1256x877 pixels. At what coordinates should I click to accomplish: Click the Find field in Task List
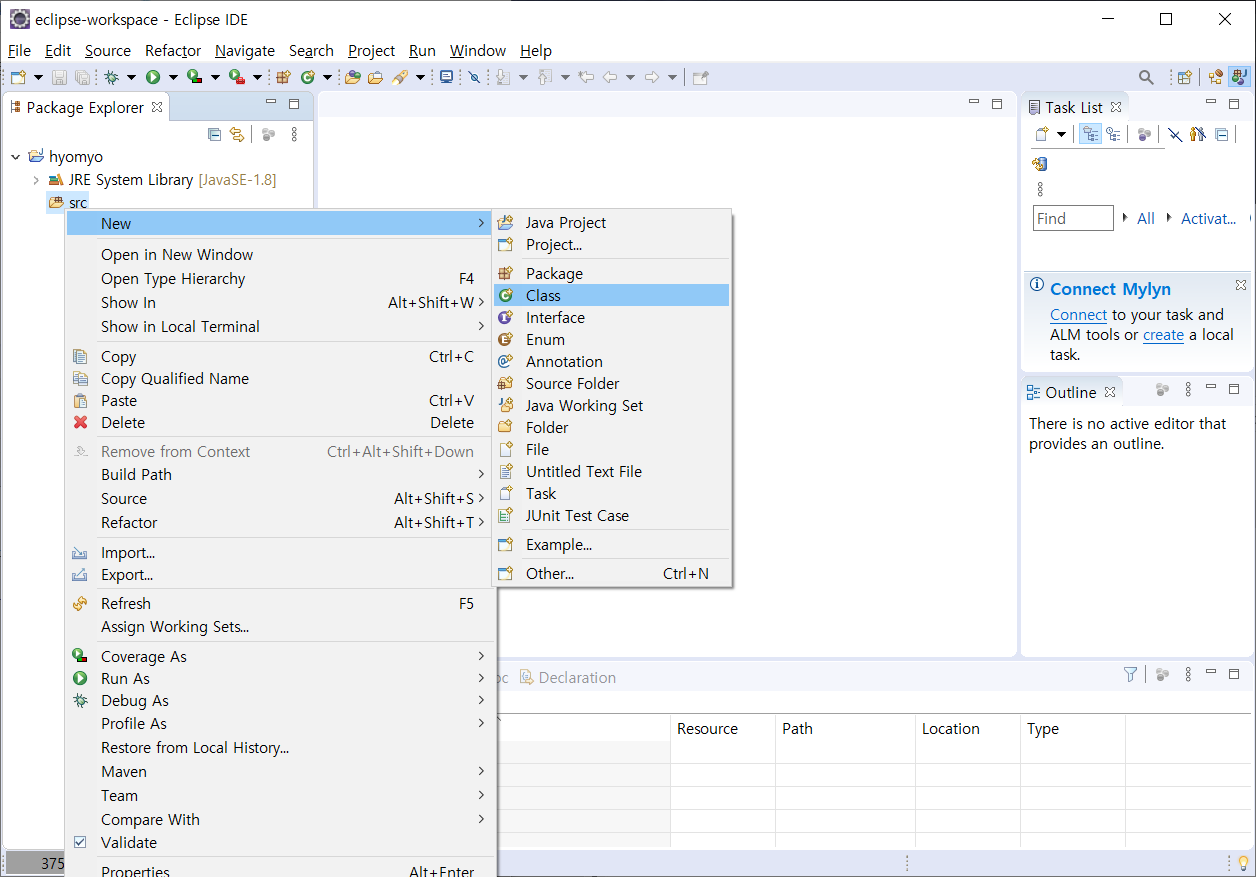point(1073,218)
